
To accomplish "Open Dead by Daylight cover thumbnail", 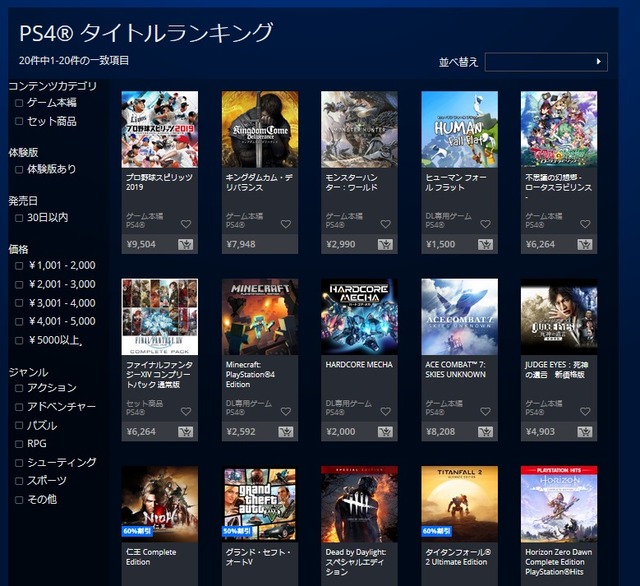I will pyautogui.click(x=359, y=504).
